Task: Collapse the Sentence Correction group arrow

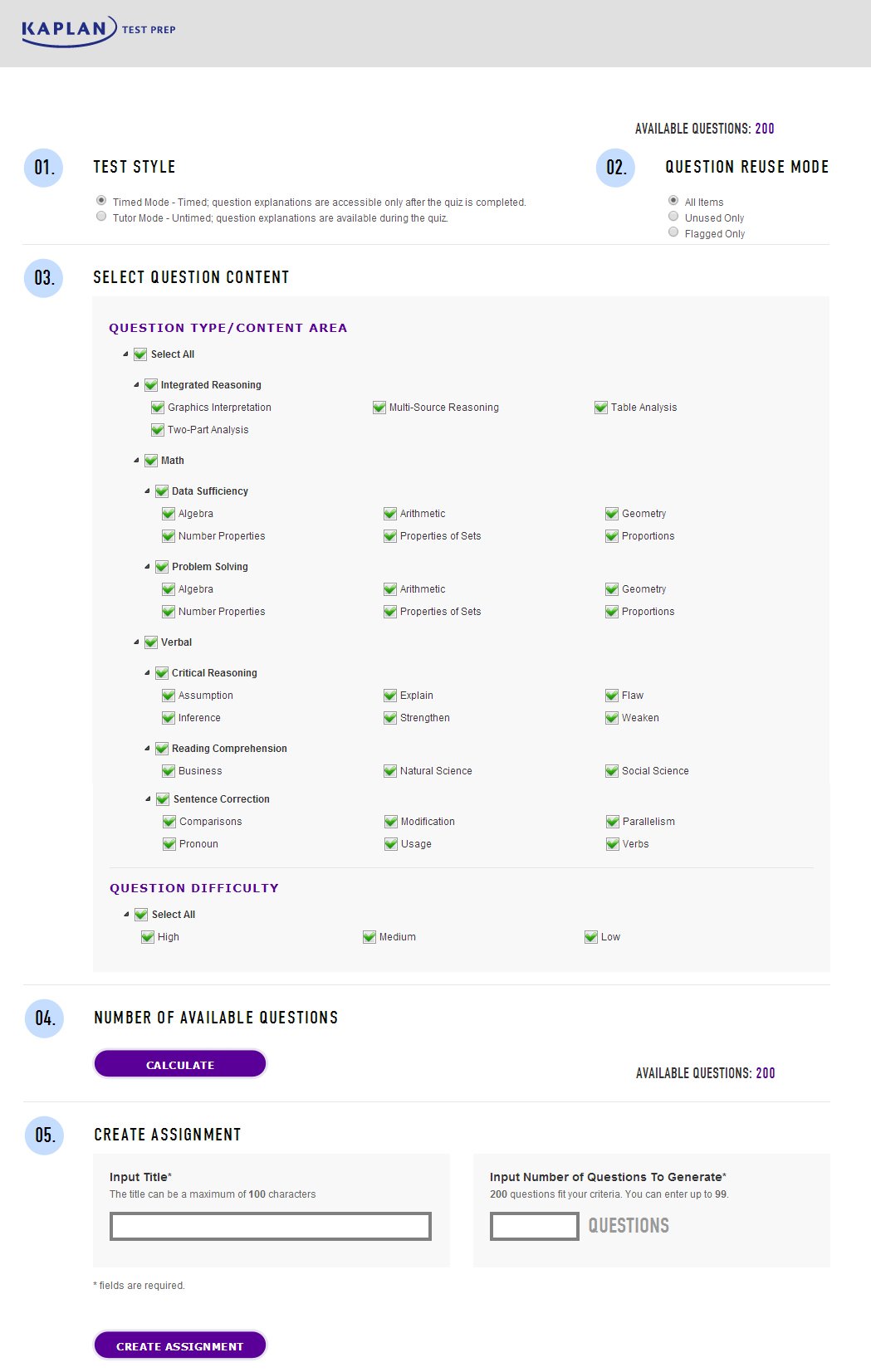Action: coord(149,799)
